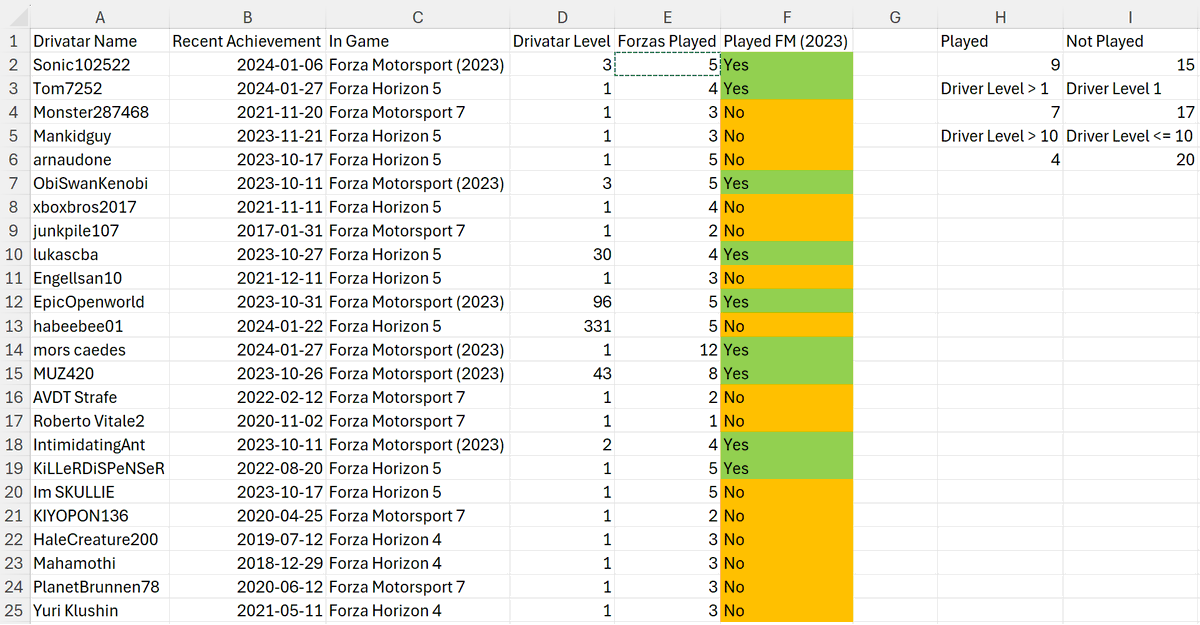The width and height of the screenshot is (1200, 625).
Task: Select column A header
Action: 100,16
